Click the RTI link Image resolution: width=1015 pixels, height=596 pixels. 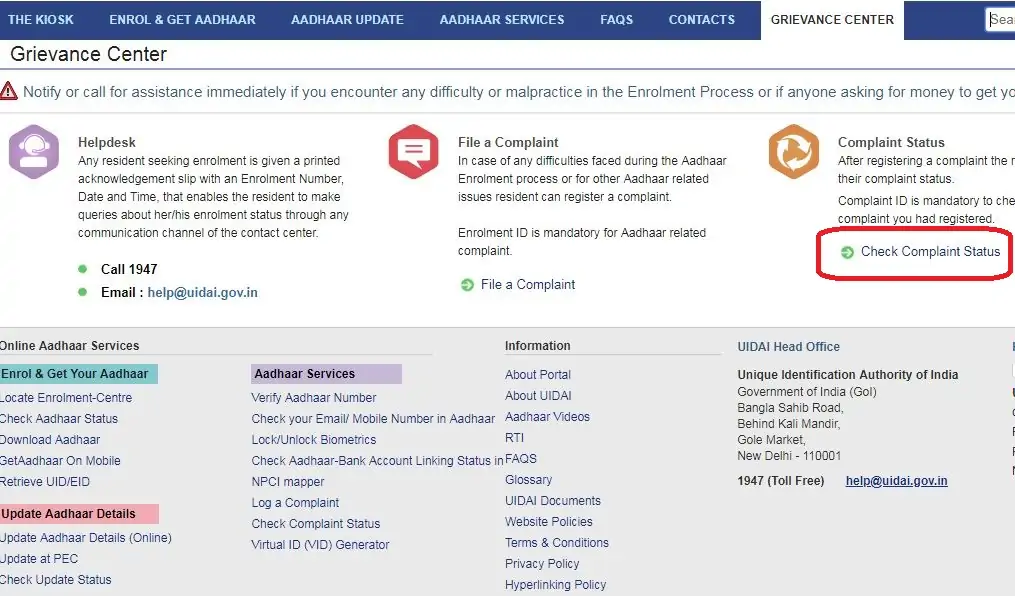point(515,438)
